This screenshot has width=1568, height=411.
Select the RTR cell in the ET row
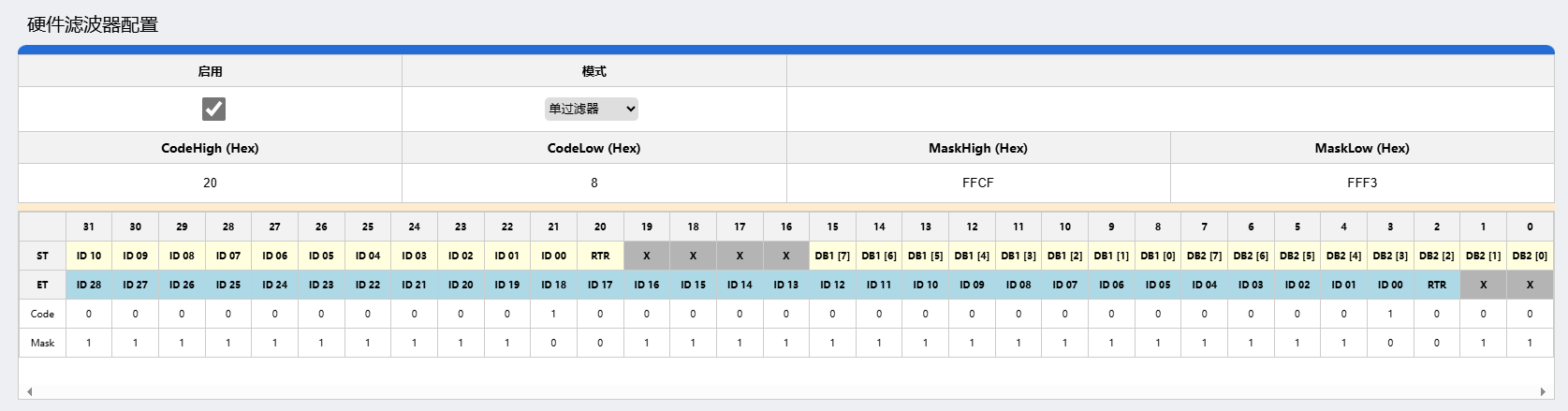(1437, 285)
